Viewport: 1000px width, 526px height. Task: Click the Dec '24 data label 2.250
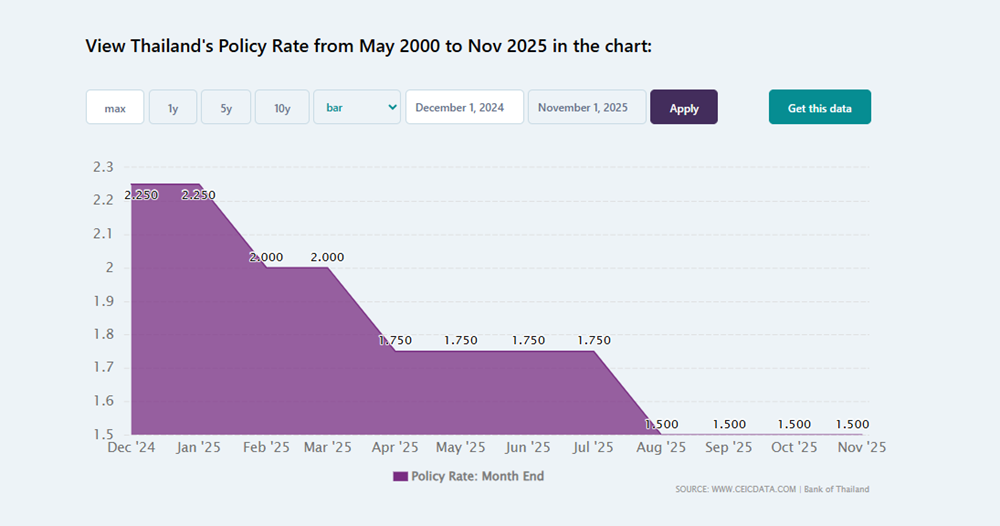[142, 195]
